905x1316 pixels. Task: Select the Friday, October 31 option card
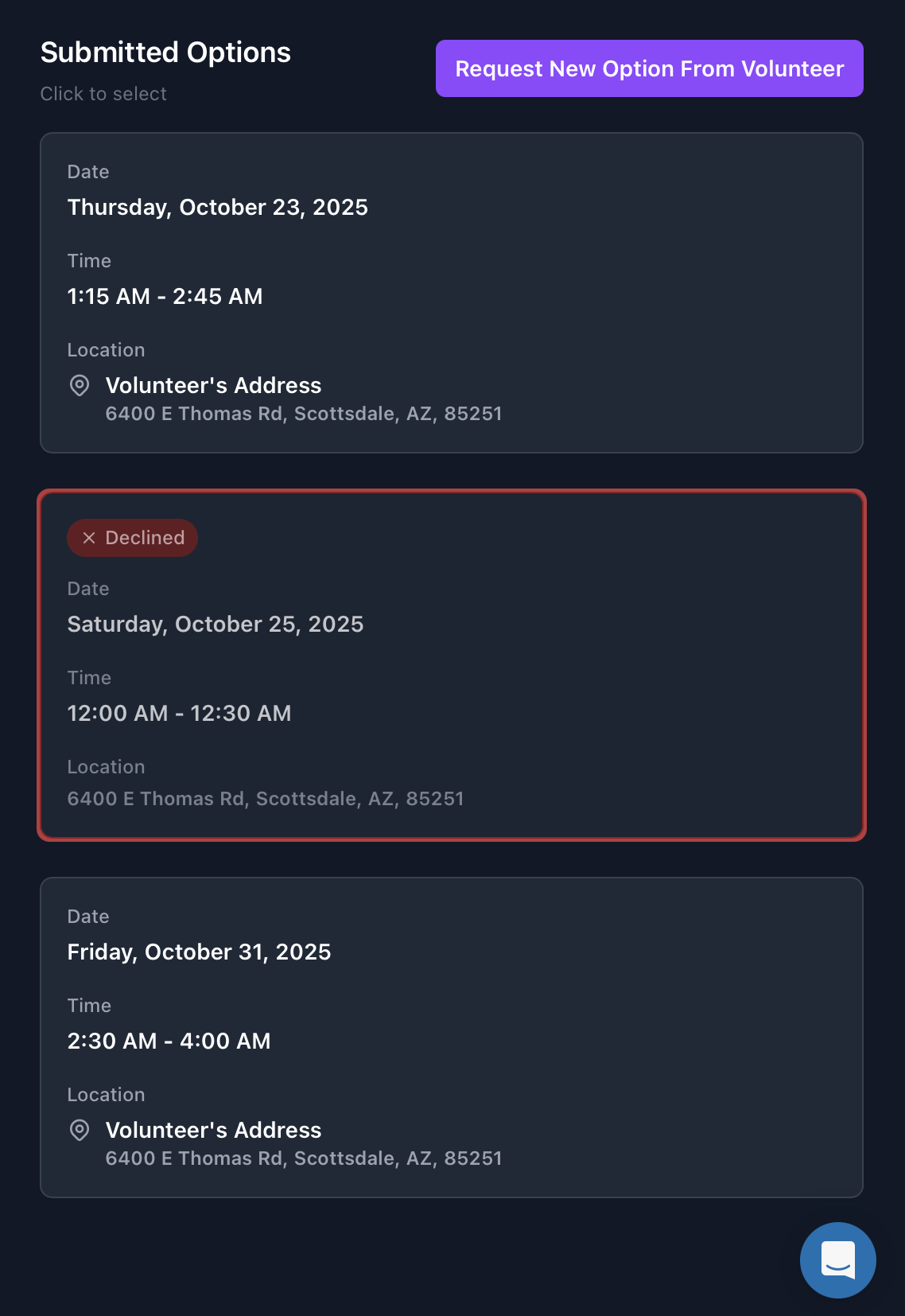tap(452, 1034)
